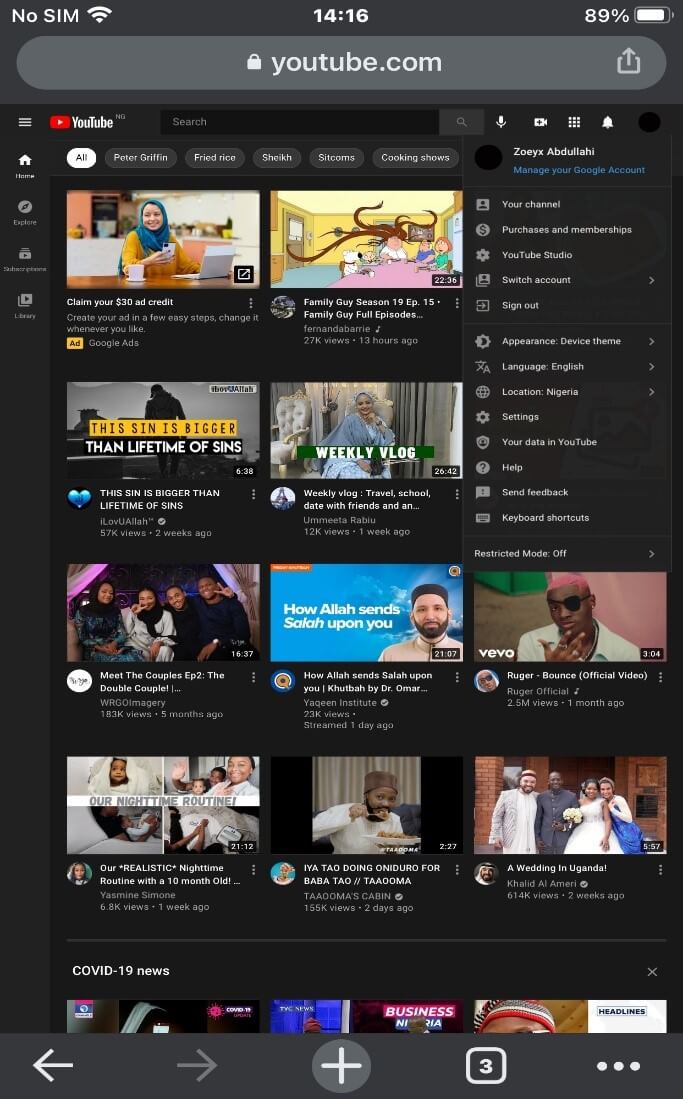Click the Ruger Official channel name
This screenshot has height=1099, width=683.
(x=537, y=691)
